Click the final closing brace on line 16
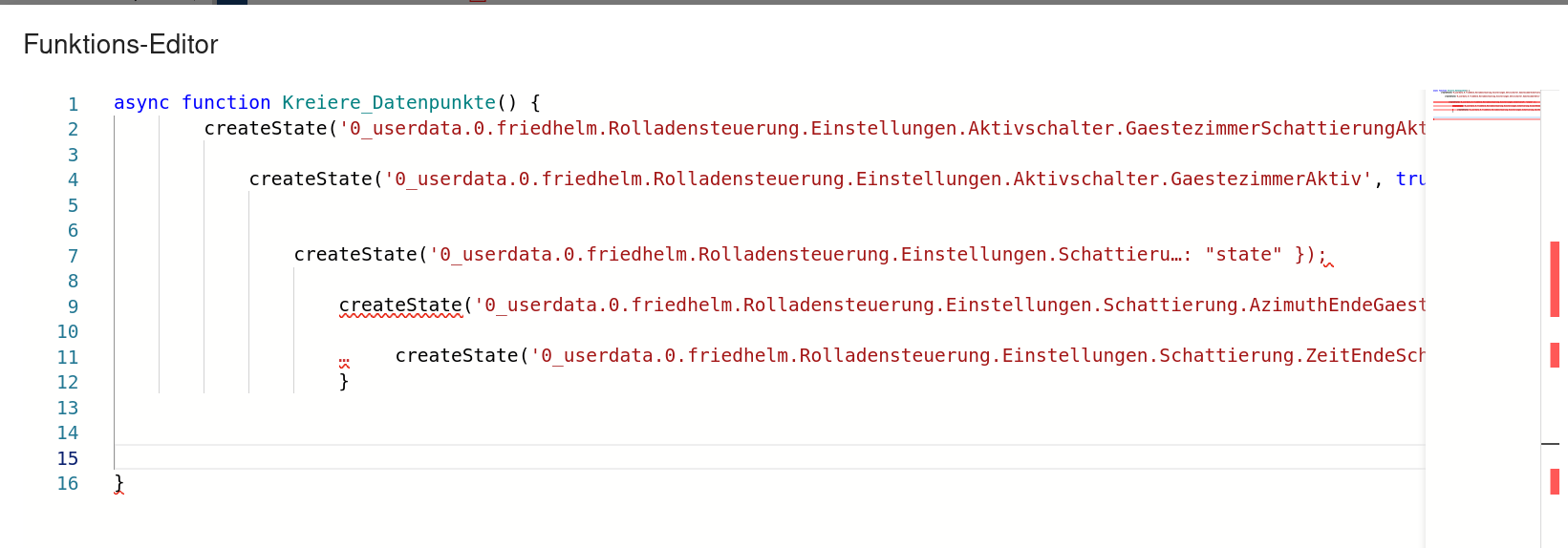1568x548 pixels. point(118,483)
